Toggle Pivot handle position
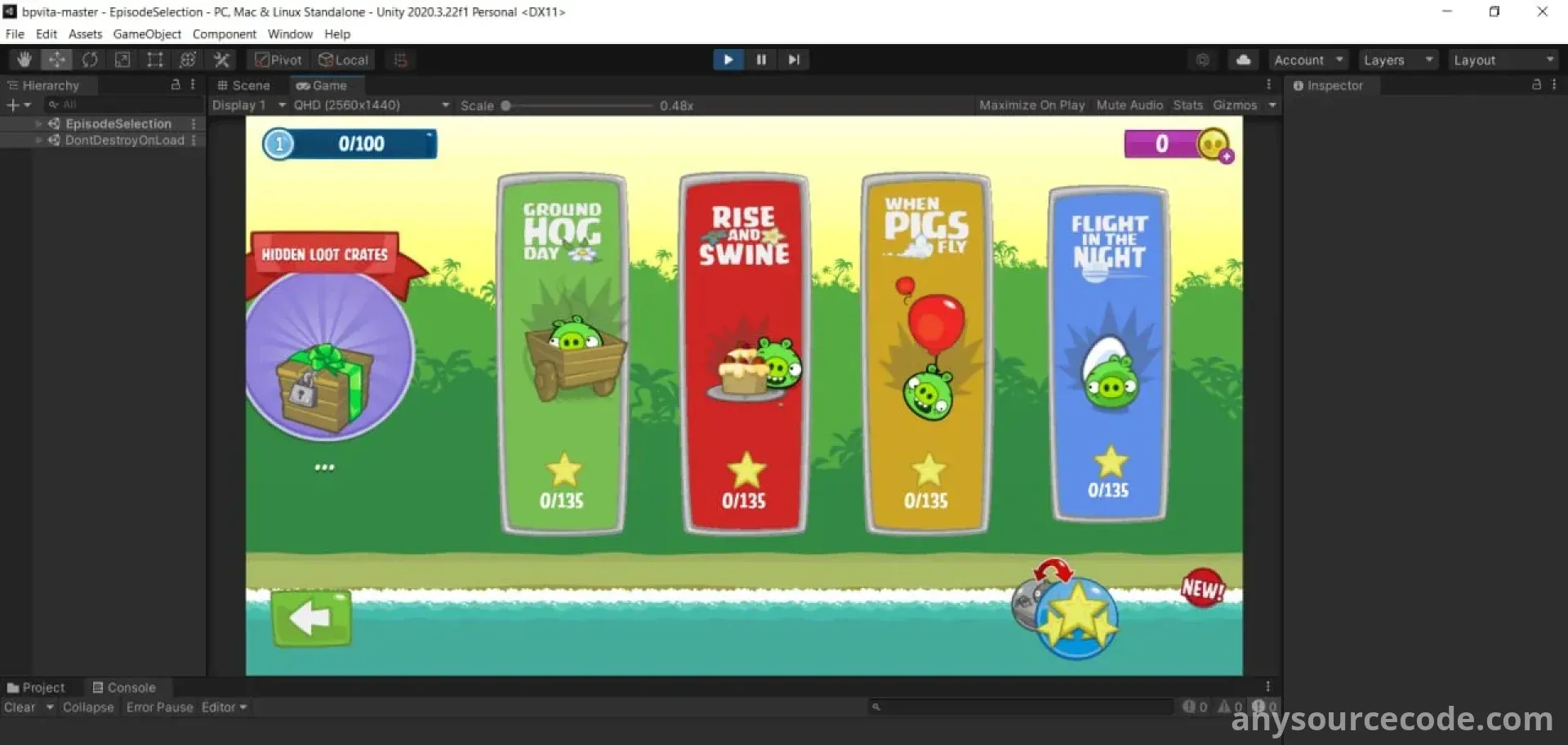 click(278, 60)
